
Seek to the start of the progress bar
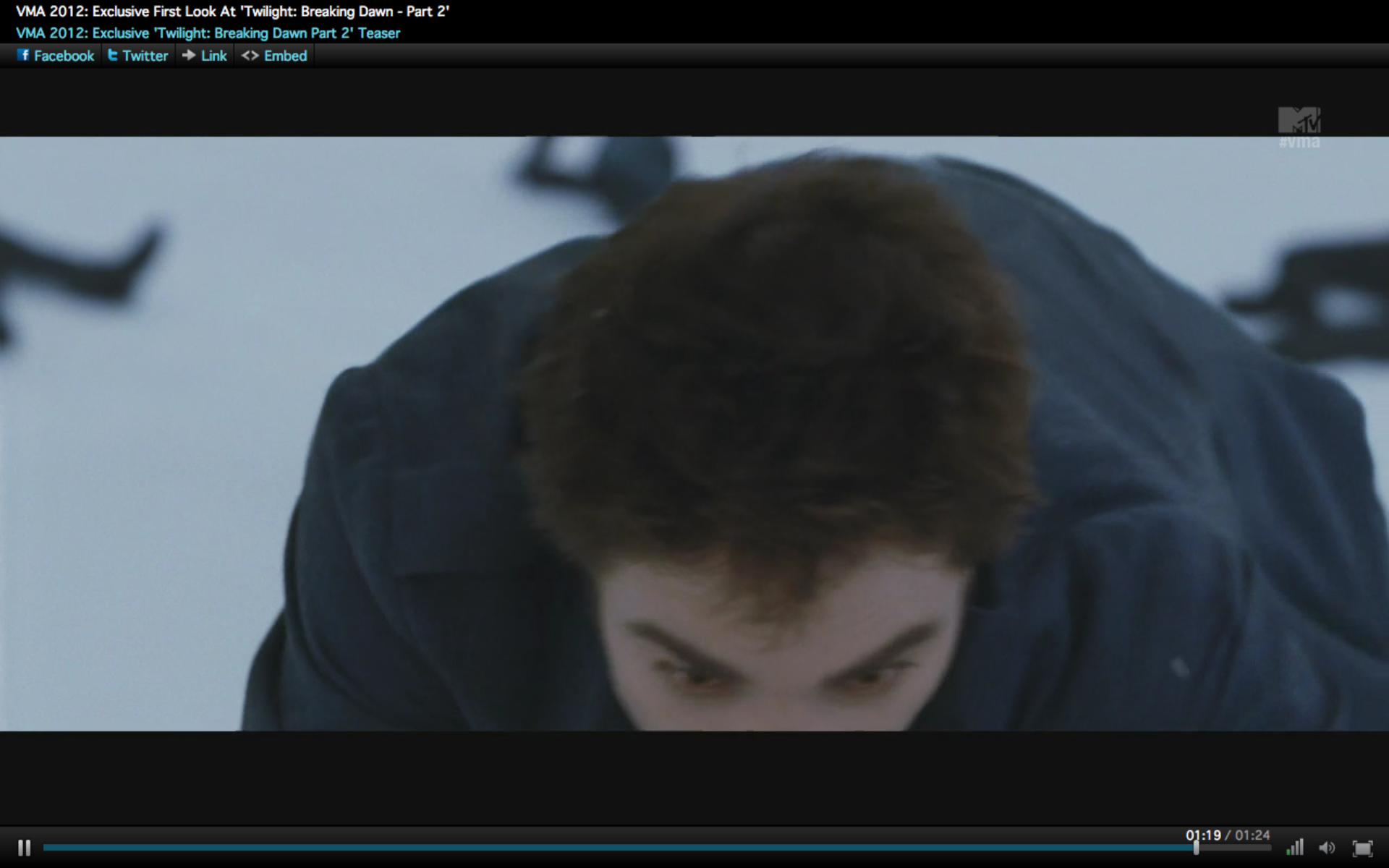46,847
